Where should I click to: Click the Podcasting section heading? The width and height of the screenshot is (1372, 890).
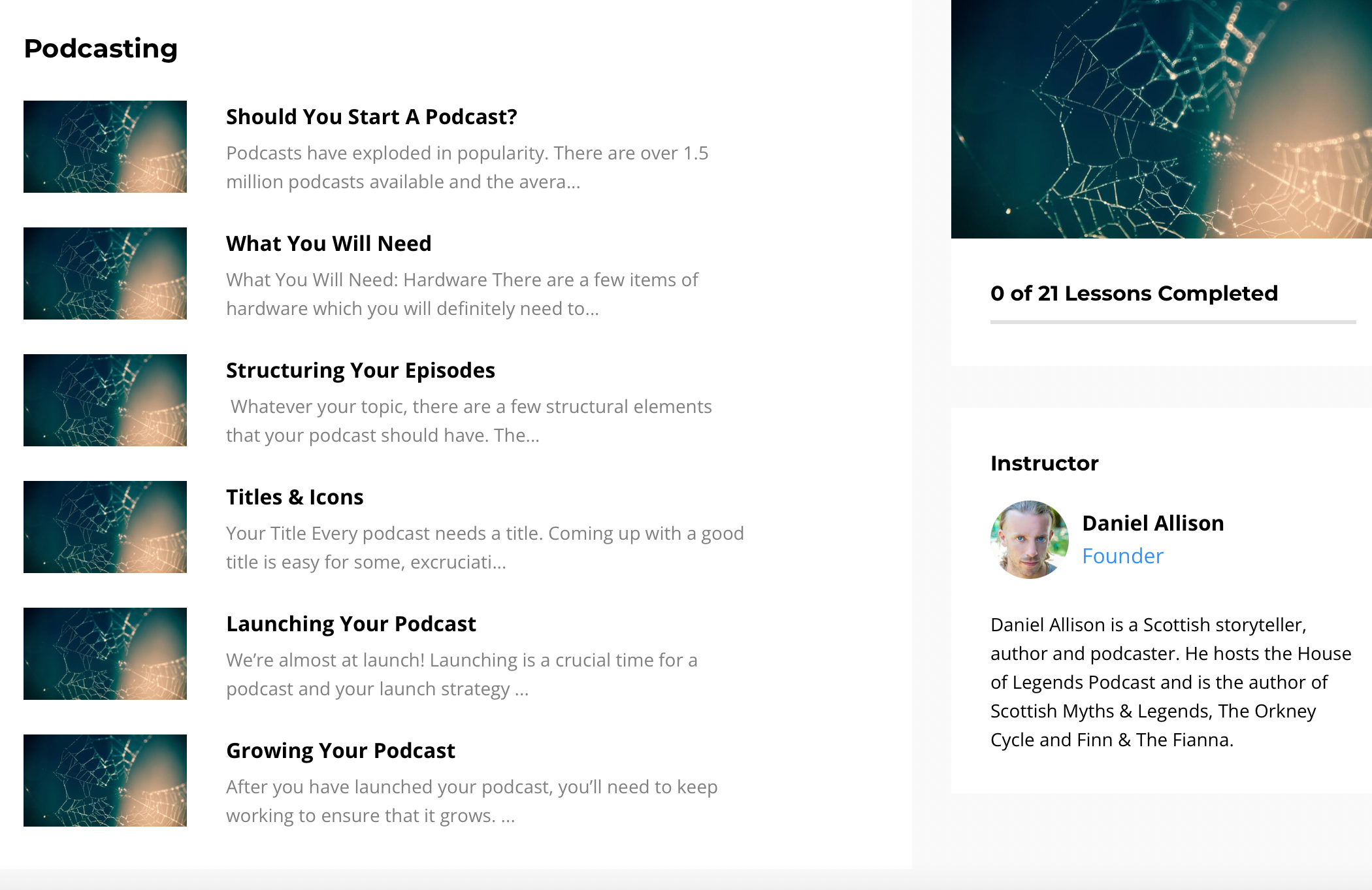pos(101,49)
